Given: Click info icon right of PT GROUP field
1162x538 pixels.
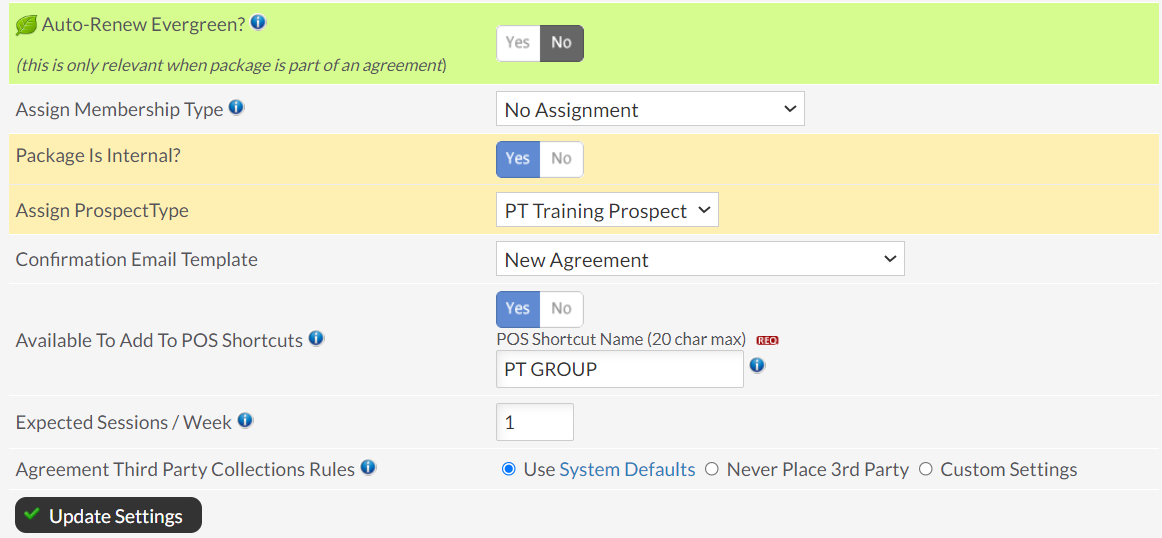Looking at the screenshot, I should (x=757, y=365).
